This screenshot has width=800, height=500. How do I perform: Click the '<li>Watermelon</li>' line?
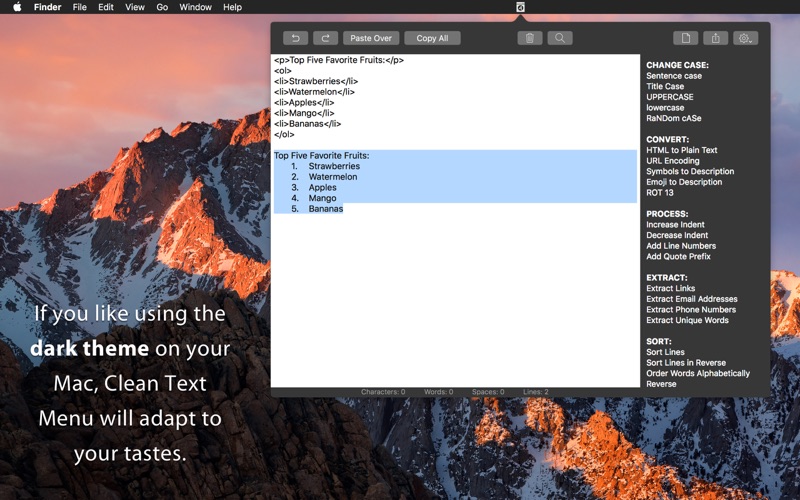(x=314, y=92)
